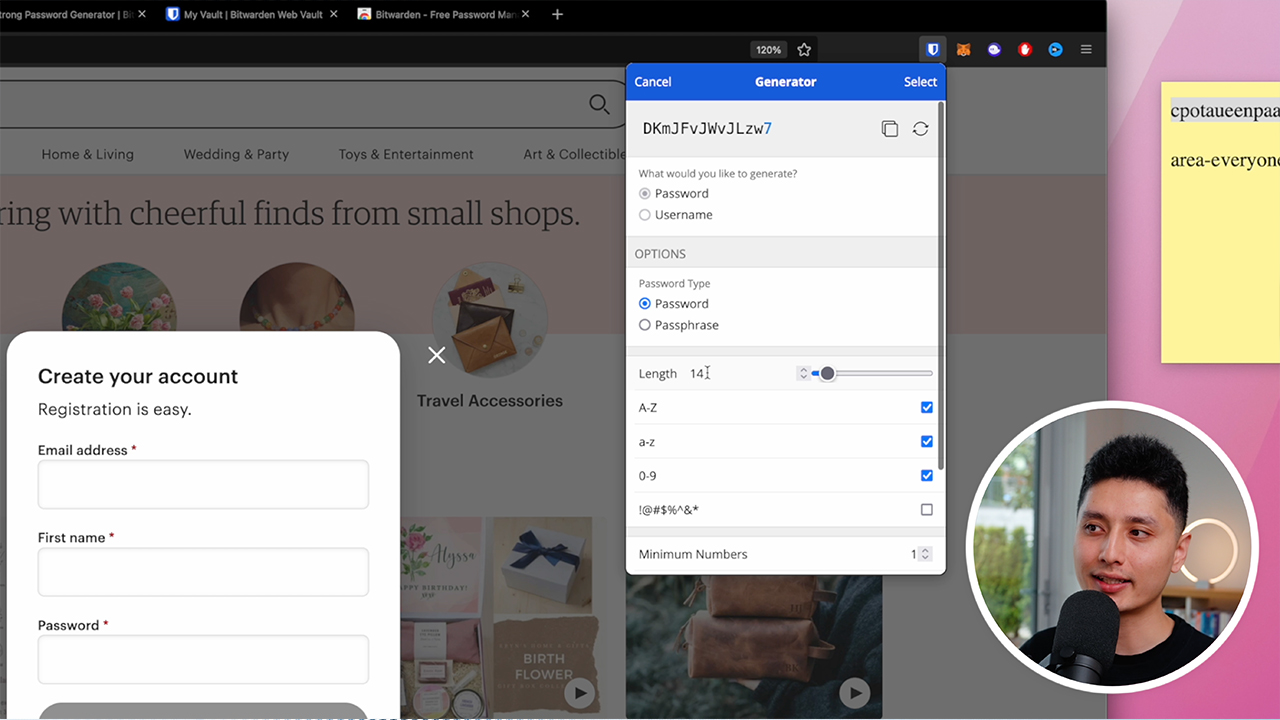Click the Minimum Numbers stepper arrows
The image size is (1280, 720).
pos(925,554)
